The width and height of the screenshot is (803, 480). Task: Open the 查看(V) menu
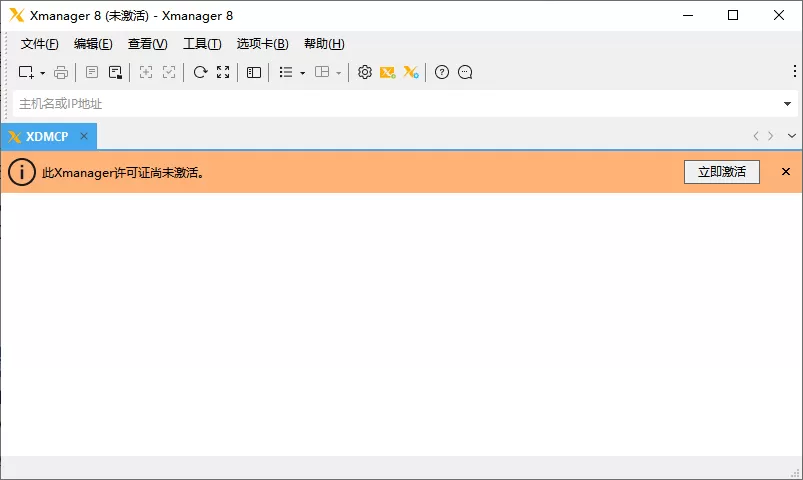pyautogui.click(x=147, y=44)
